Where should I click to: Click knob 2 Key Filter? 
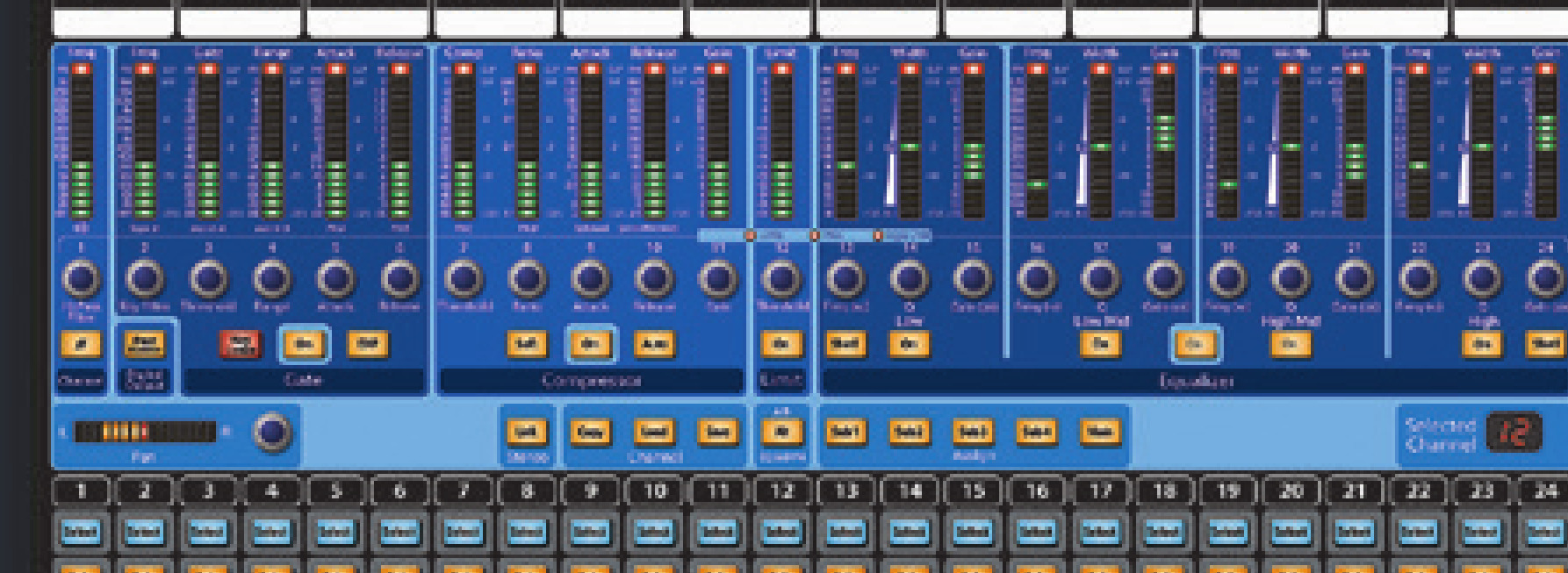145,279
